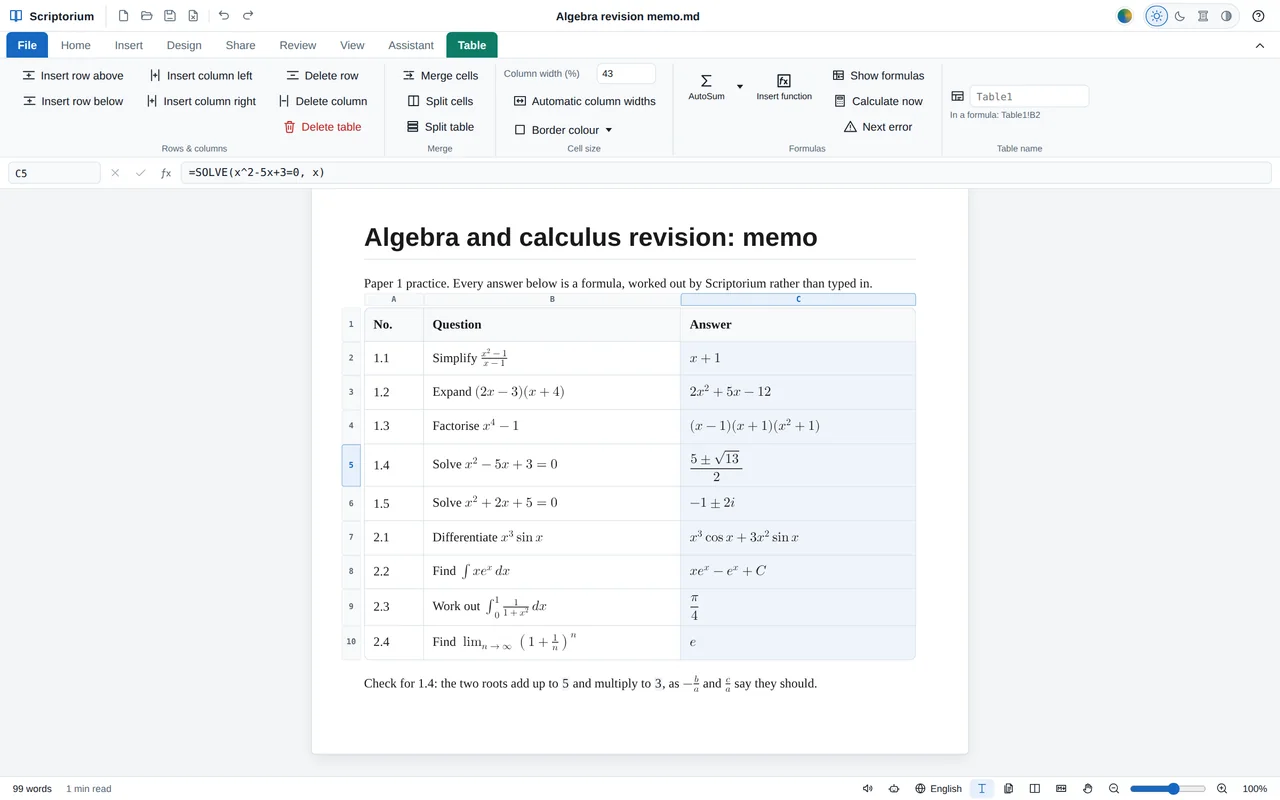Screen dimensions: 1280x800
Task: Turn on the high contrast theme
Action: pyautogui.click(x=1227, y=16)
